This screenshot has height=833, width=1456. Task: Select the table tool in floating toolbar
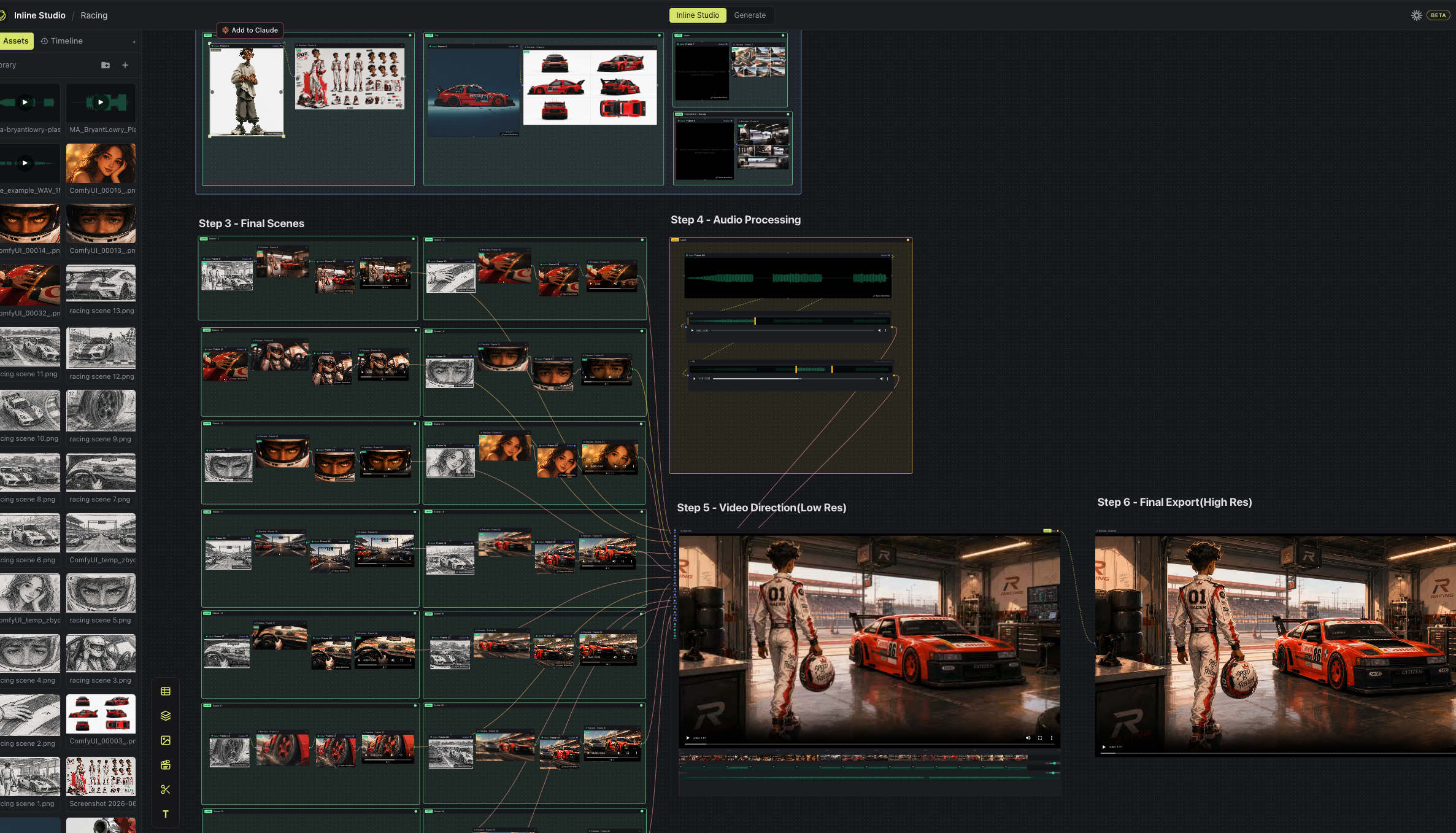(x=166, y=691)
